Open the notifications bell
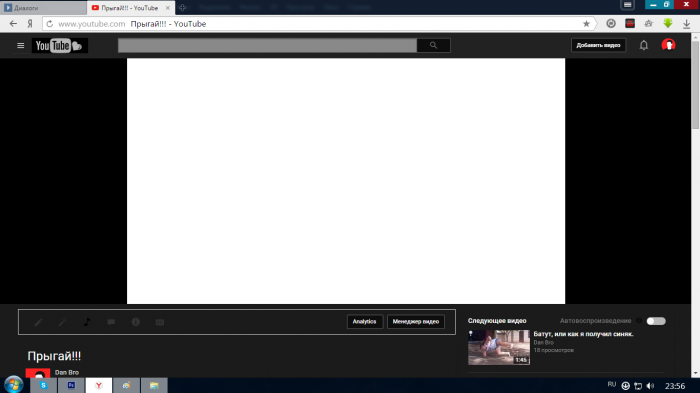The height and width of the screenshot is (393, 700). click(644, 45)
